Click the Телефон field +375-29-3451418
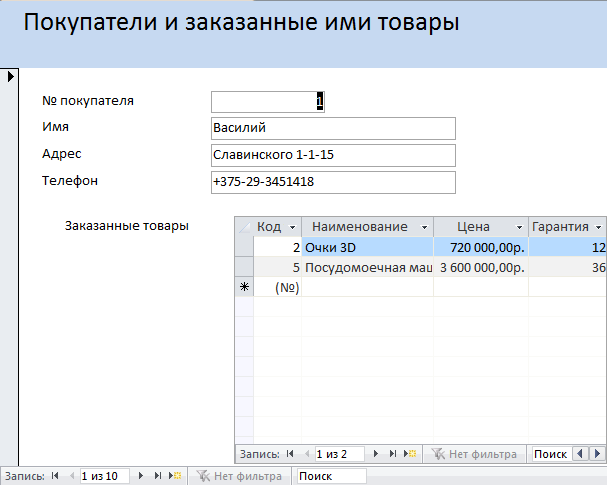The width and height of the screenshot is (607, 485). coord(333,182)
